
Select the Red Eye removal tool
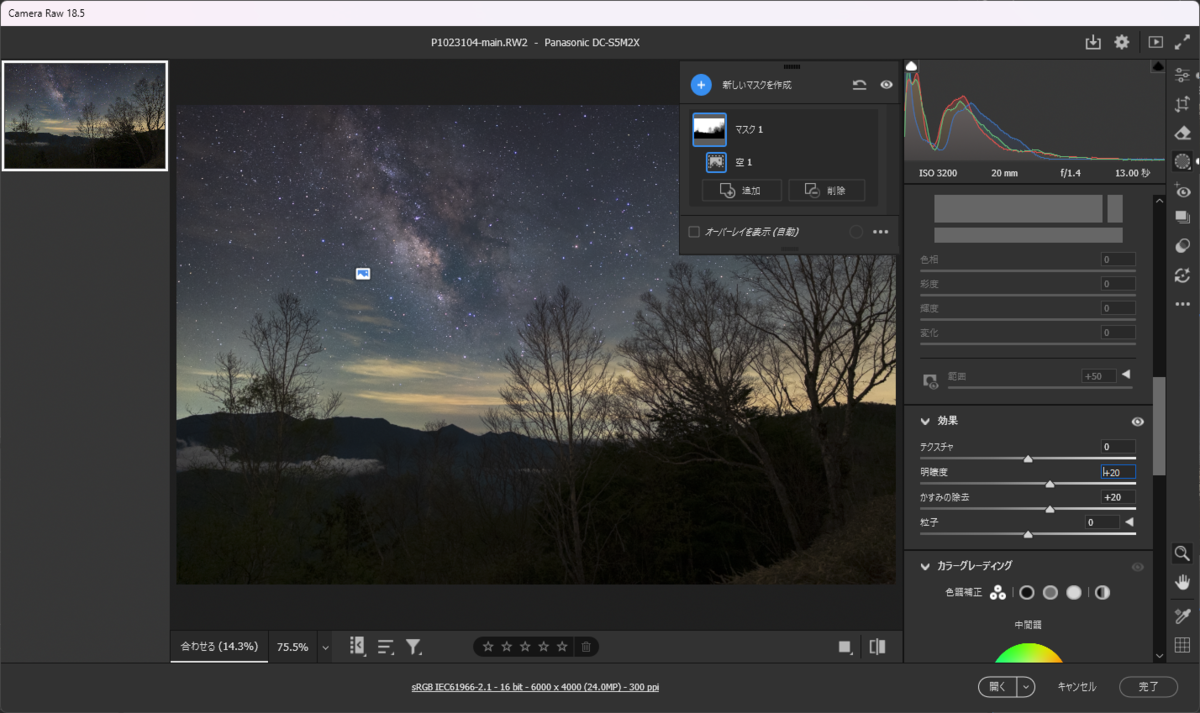pos(1182,191)
